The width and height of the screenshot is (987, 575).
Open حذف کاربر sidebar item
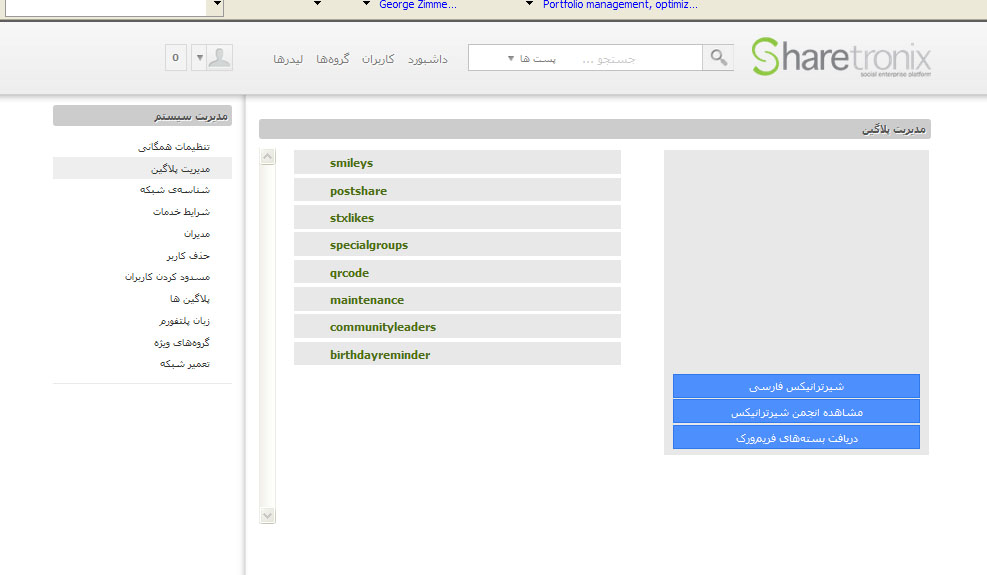point(188,255)
